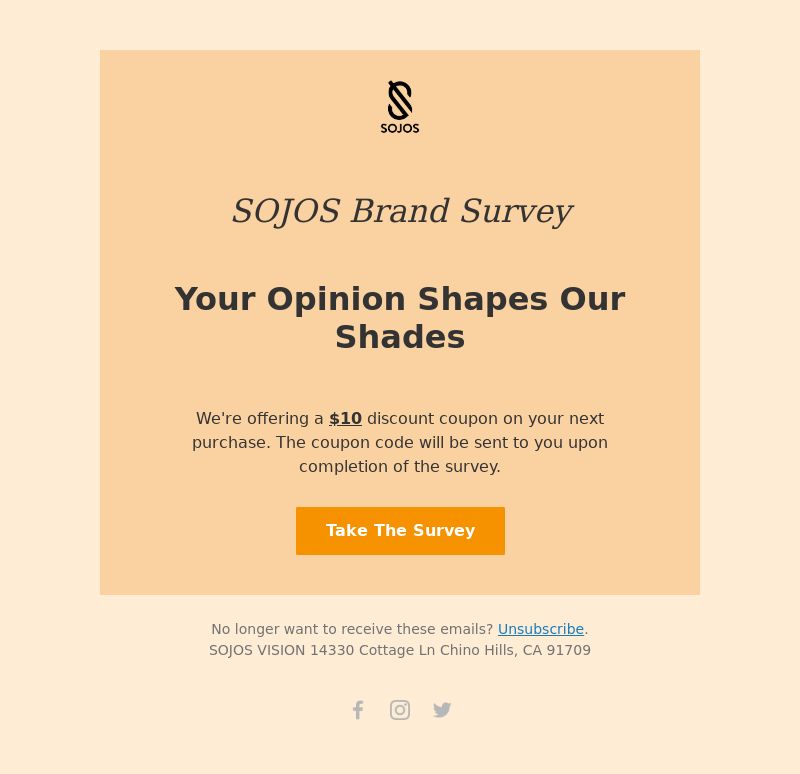800x774 pixels.
Task: Click the SOJOS logo at top
Action: pos(400,107)
